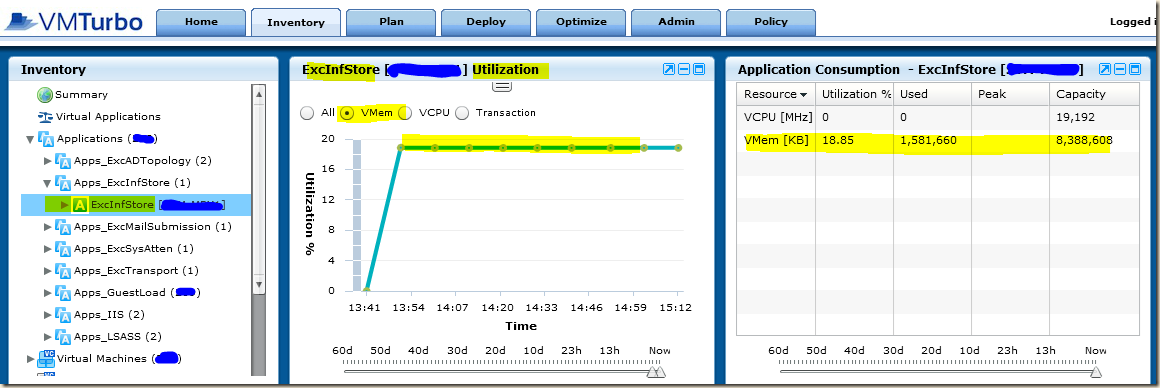Expand the Virtual Machines tree node
This screenshot has height=388, width=1160.
(x=30, y=359)
